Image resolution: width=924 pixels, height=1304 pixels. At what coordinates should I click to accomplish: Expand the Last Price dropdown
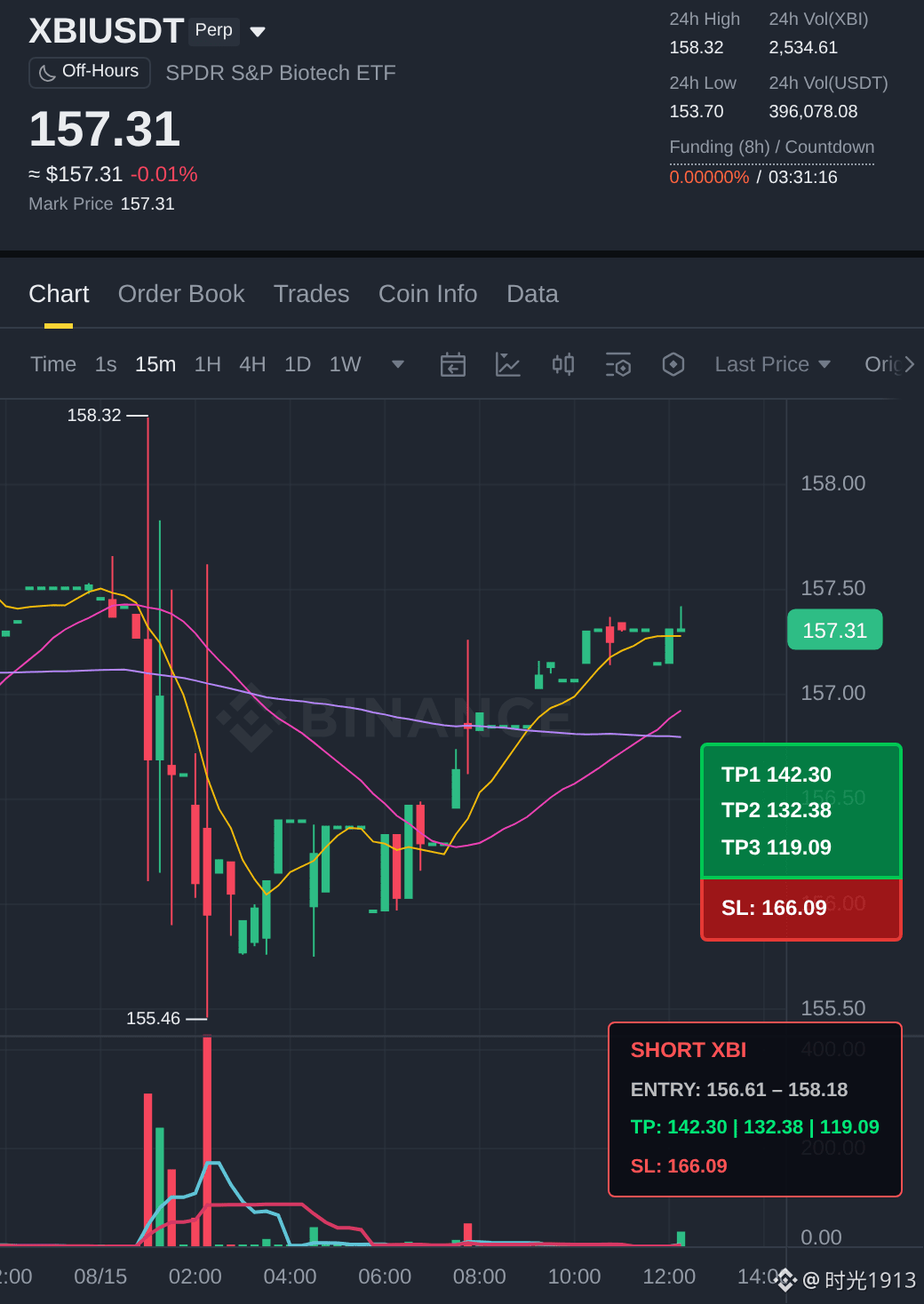pos(773,364)
